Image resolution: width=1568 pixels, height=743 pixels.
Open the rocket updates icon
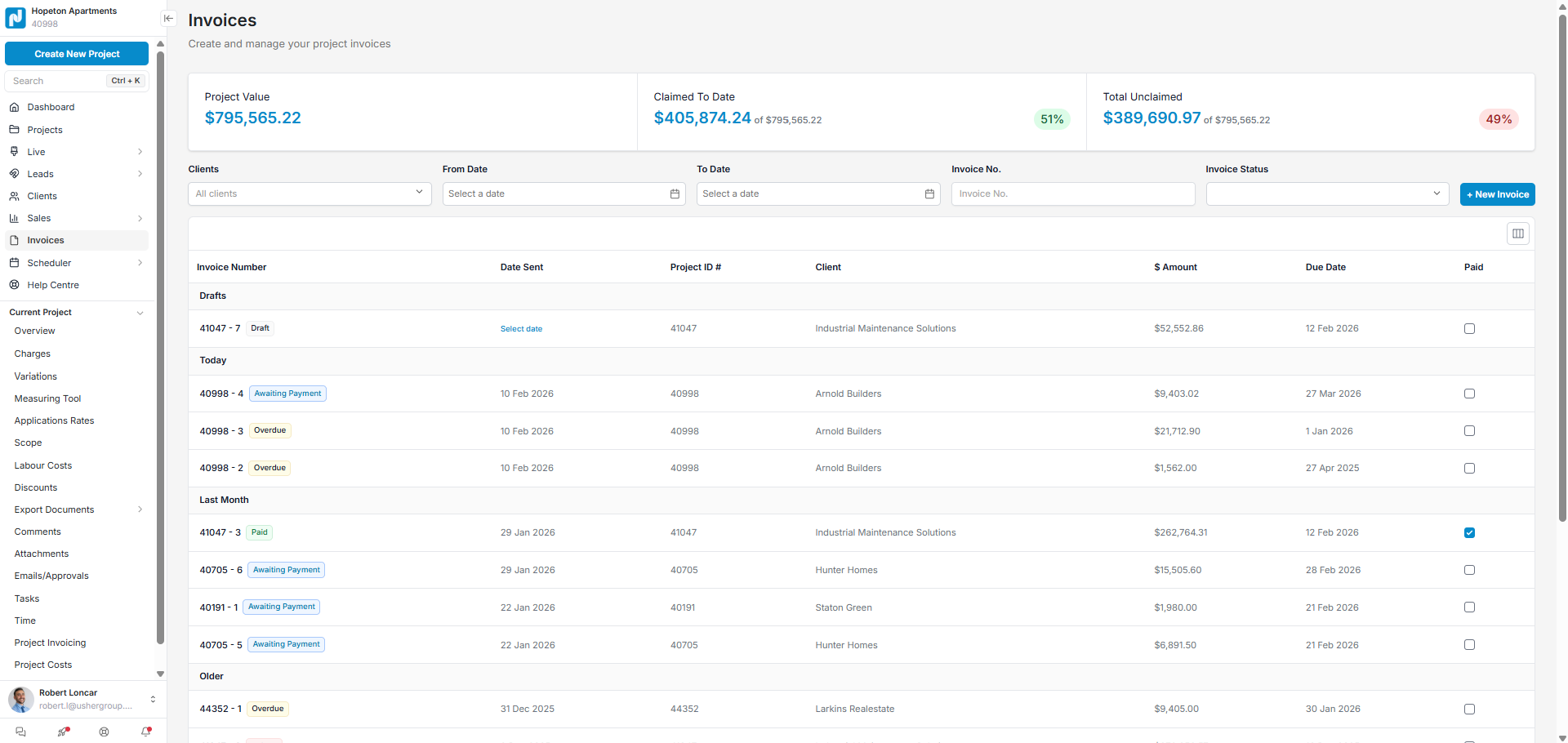tap(63, 732)
